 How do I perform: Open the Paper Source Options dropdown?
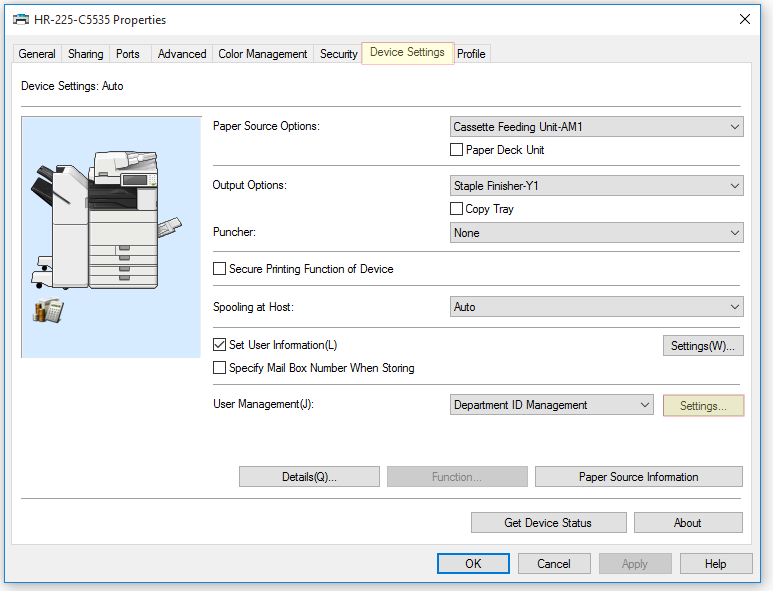point(596,127)
